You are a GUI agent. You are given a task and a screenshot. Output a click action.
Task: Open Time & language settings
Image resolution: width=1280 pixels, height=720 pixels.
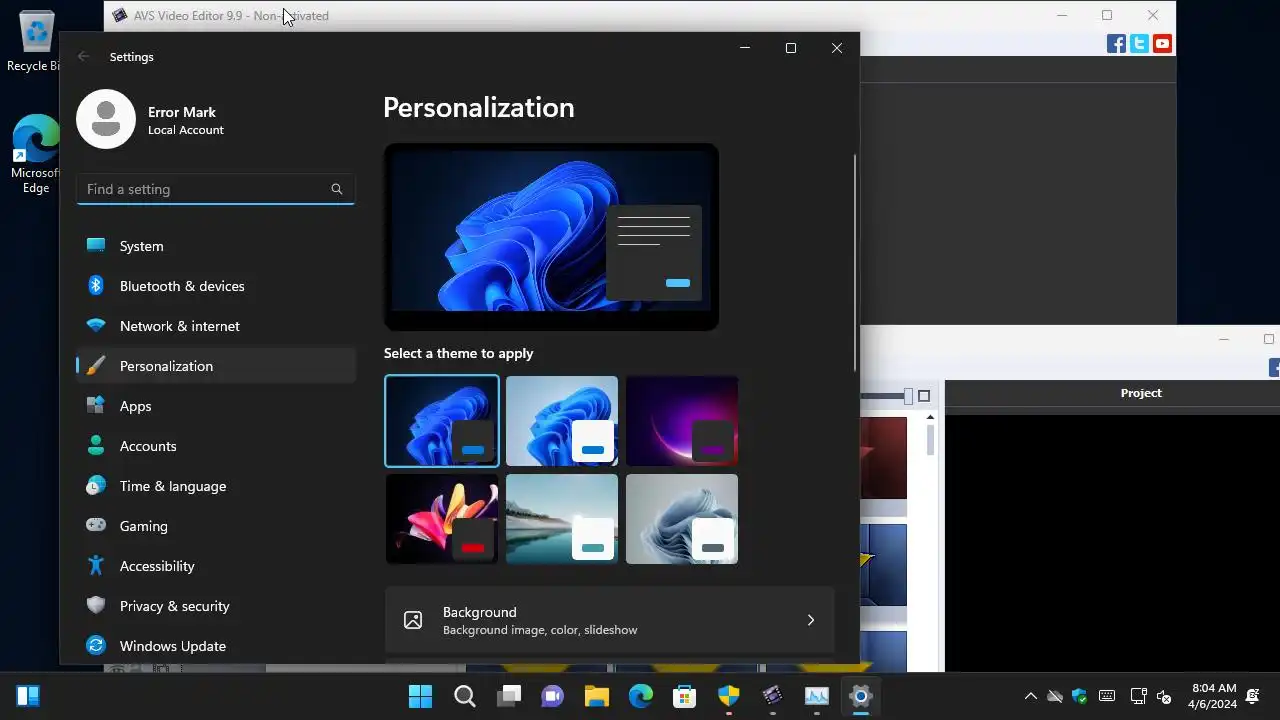coord(215,486)
